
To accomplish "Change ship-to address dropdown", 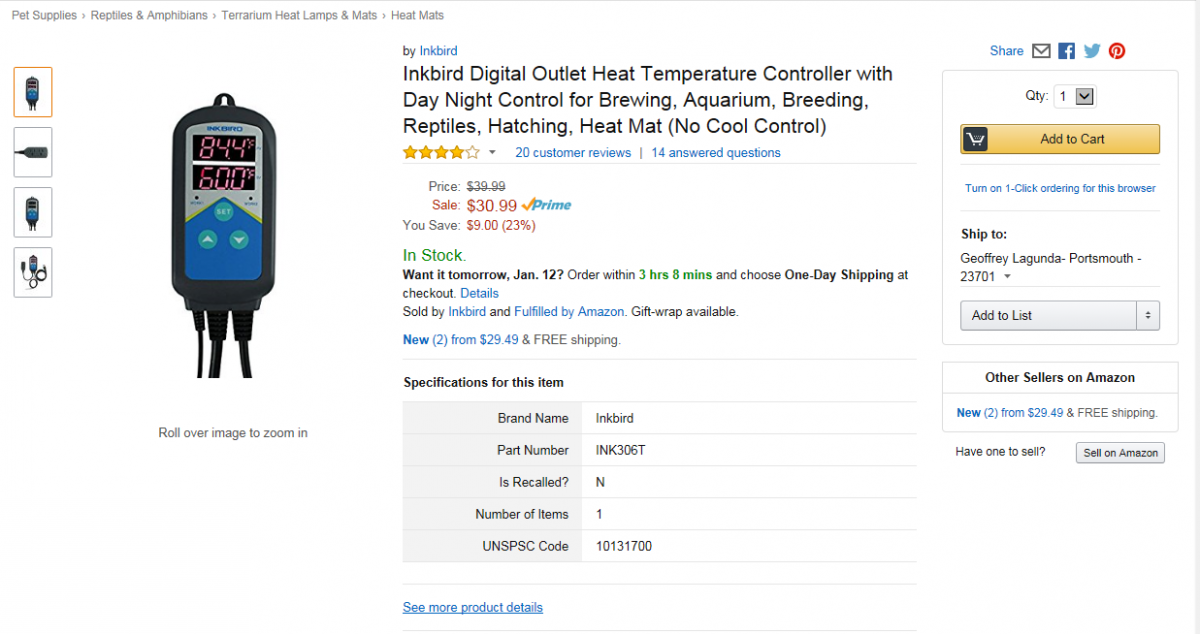I will coord(1008,277).
